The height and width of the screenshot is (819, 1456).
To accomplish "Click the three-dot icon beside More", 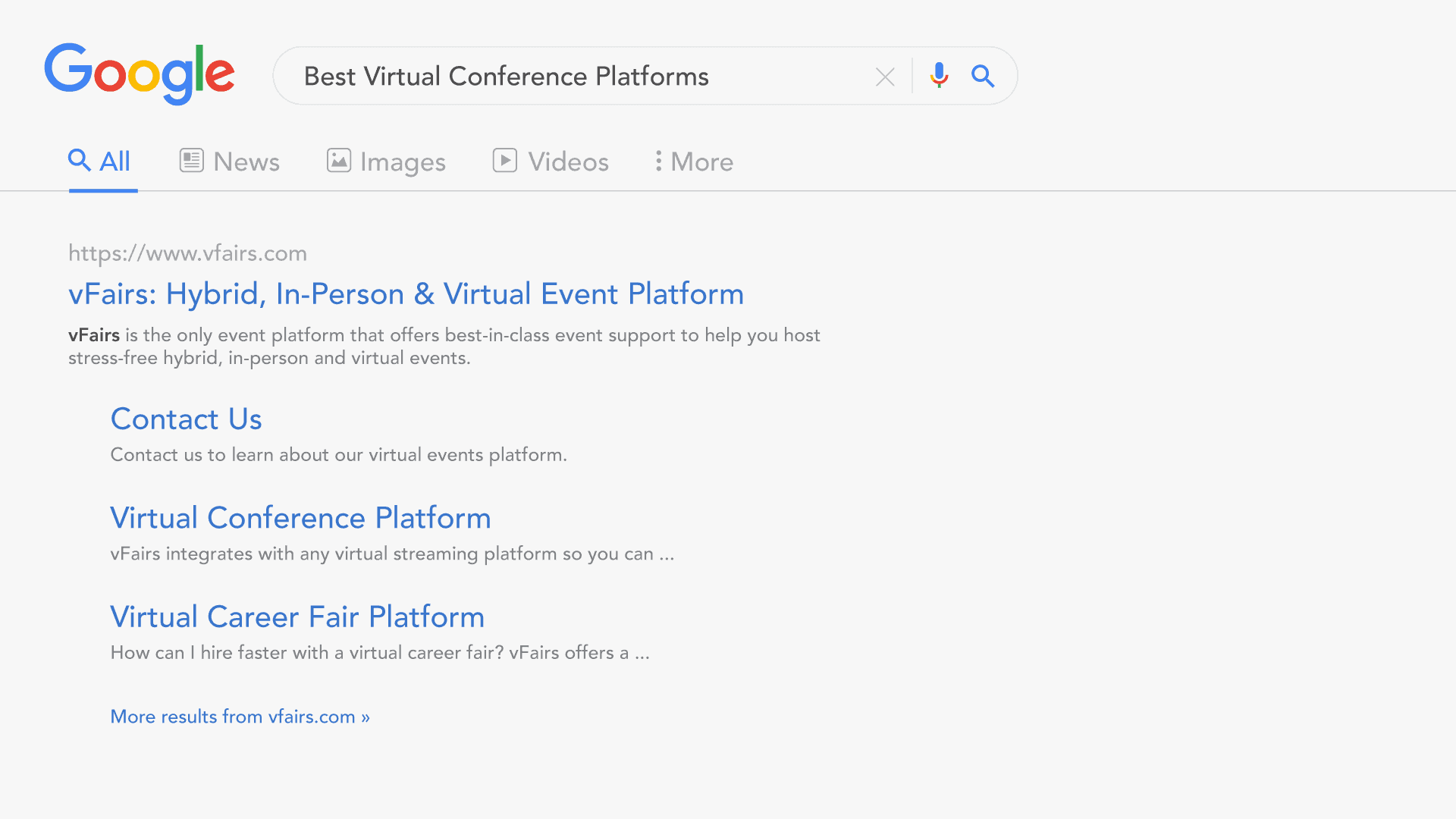I will 658,161.
